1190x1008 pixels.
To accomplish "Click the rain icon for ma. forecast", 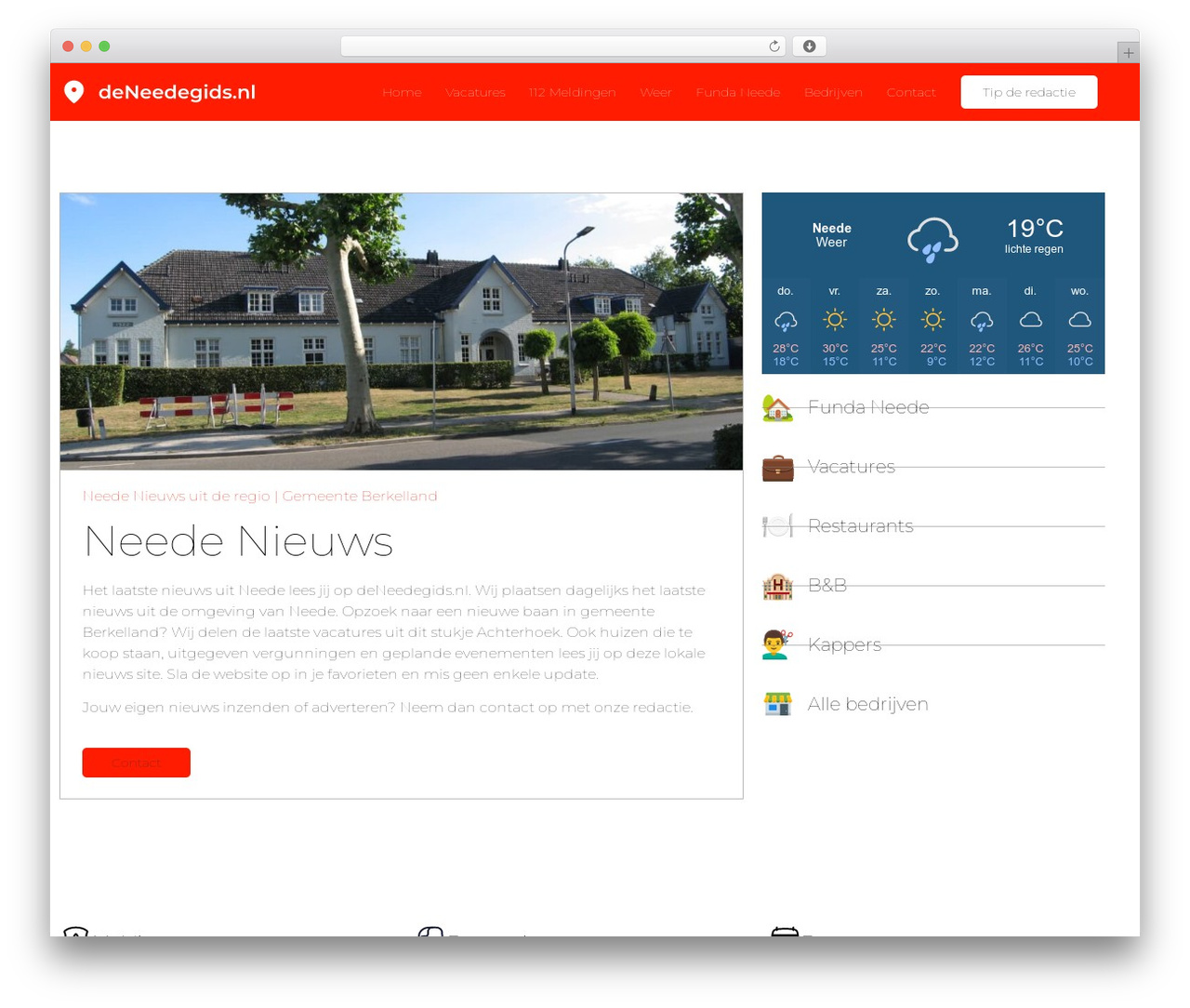I will pos(982,321).
